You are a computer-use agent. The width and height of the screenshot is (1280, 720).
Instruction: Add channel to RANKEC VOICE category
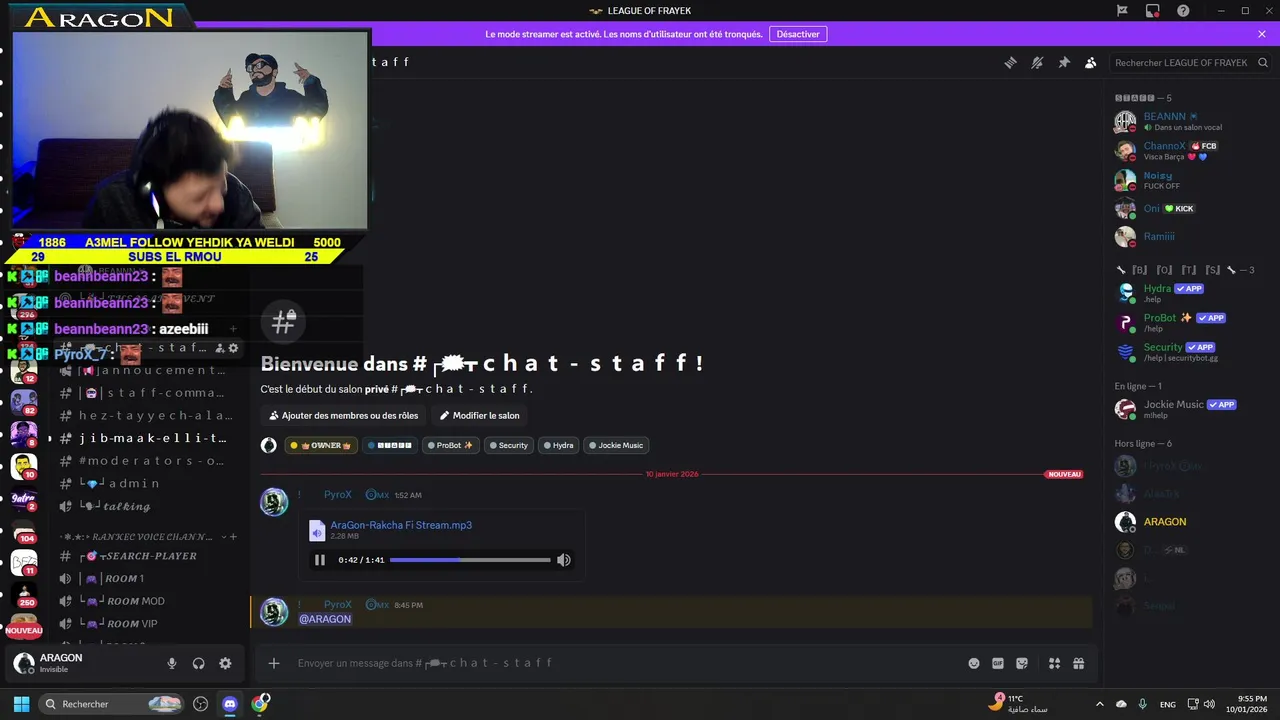click(233, 537)
